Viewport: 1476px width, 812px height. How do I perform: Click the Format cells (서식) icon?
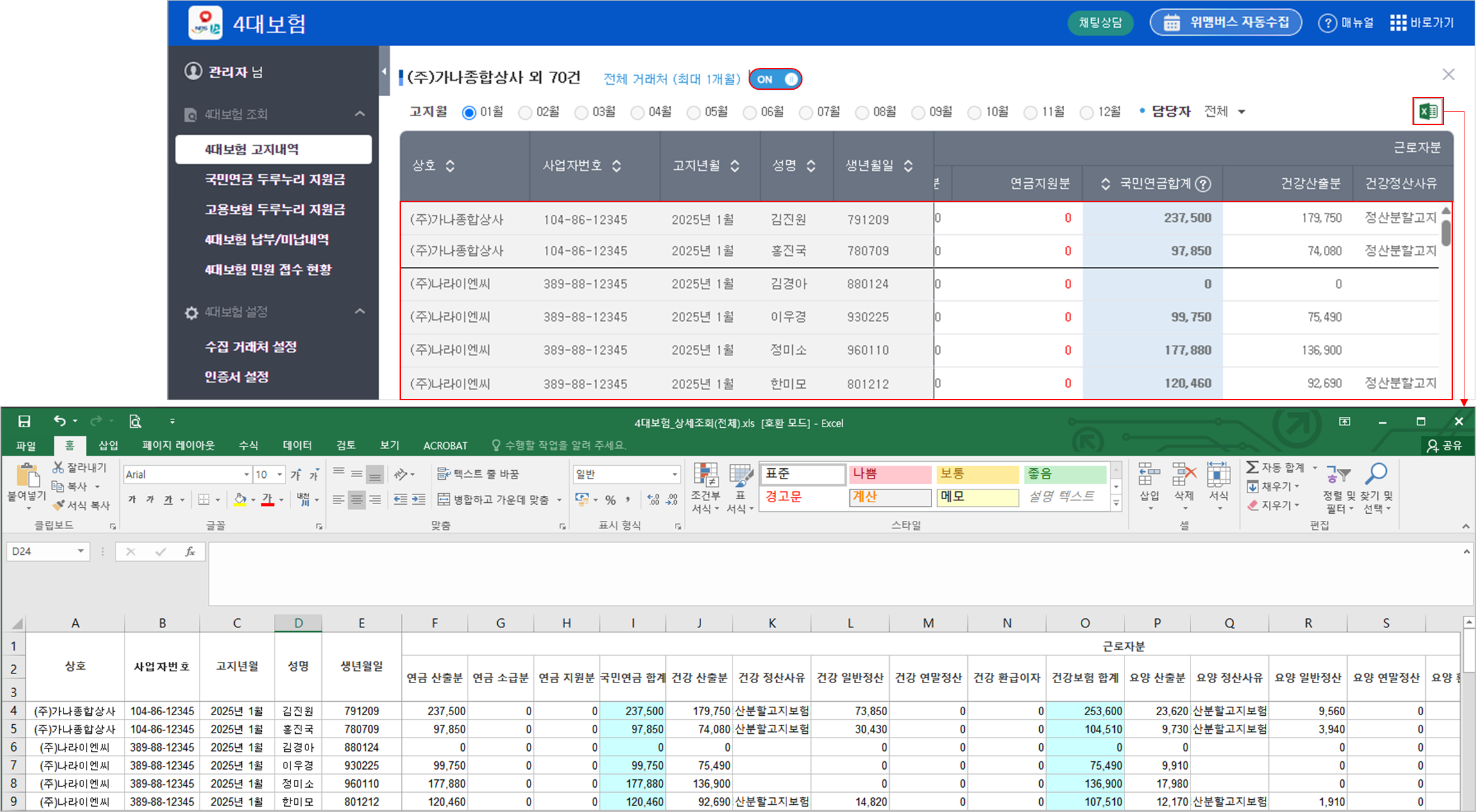1218,475
